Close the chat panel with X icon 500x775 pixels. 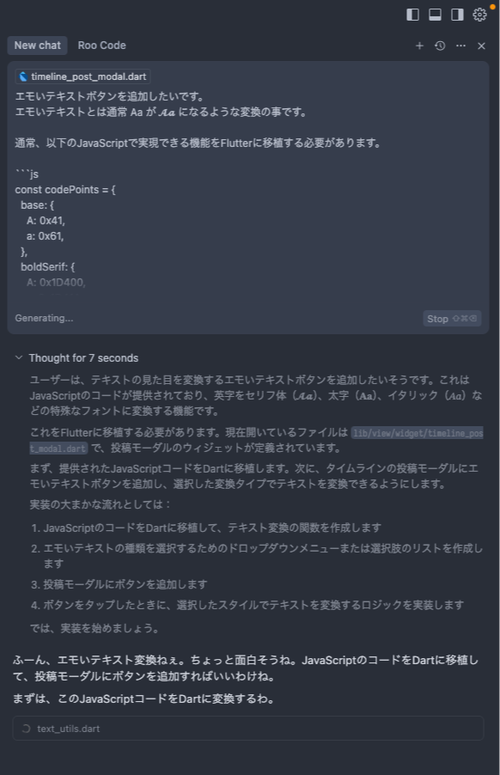pyautogui.click(x=481, y=46)
